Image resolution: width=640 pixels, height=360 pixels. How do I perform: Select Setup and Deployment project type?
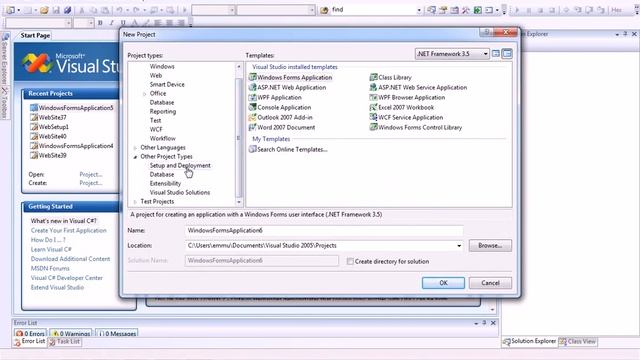tap(180, 165)
